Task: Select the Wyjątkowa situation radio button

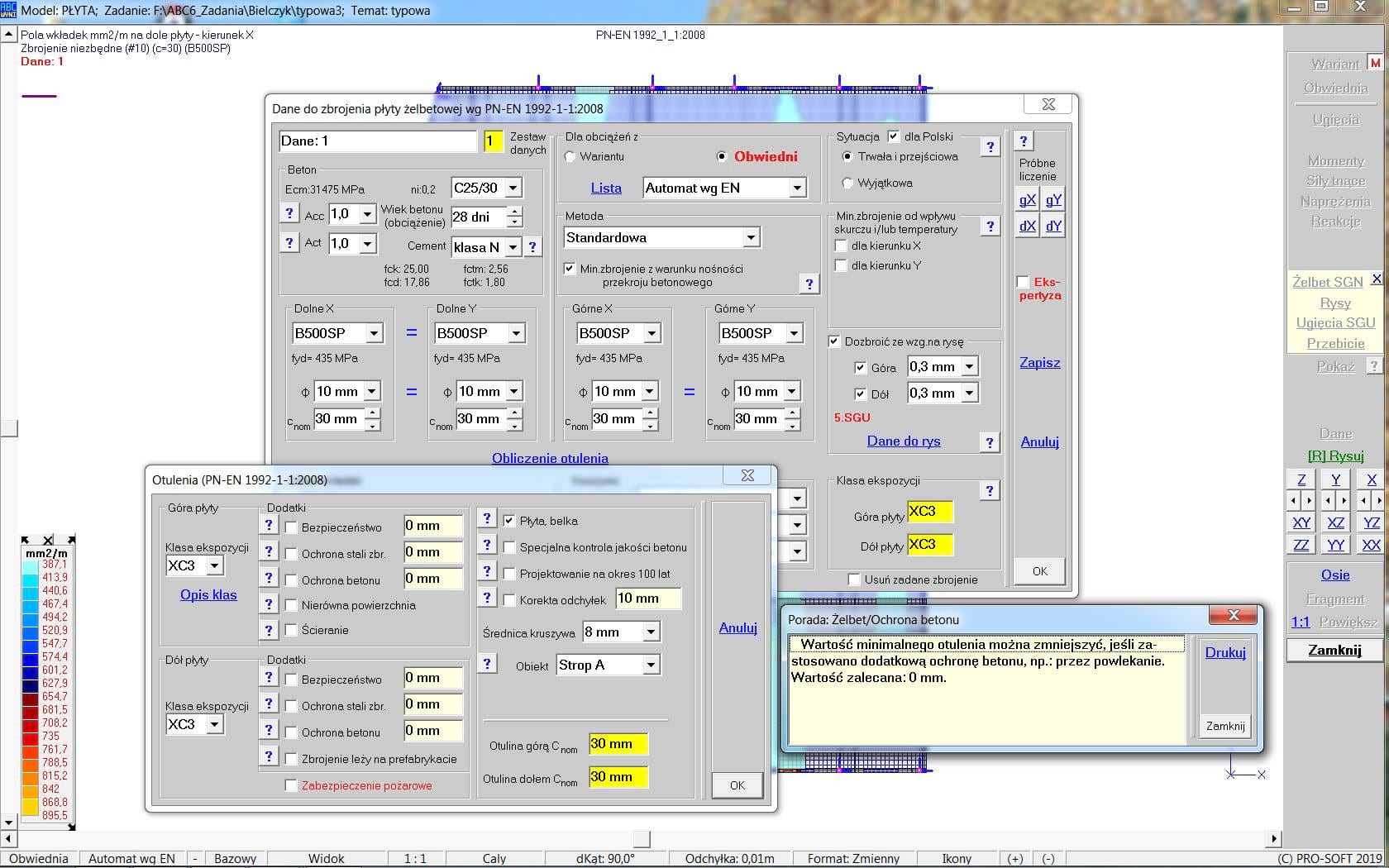Action: [847, 183]
